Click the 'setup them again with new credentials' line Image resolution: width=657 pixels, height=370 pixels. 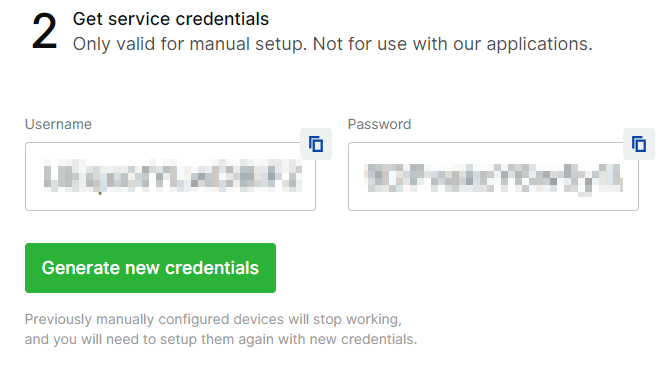click(221, 339)
